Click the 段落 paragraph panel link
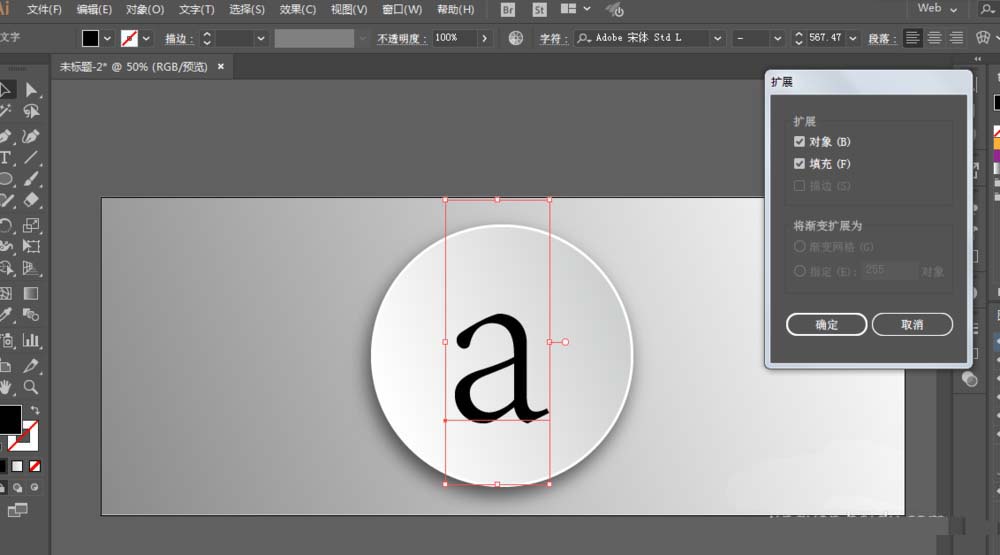The image size is (1000, 555). (x=882, y=39)
